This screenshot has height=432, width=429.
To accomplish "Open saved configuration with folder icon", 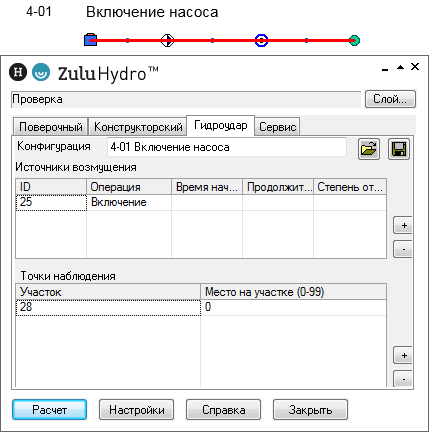I will click(369, 149).
